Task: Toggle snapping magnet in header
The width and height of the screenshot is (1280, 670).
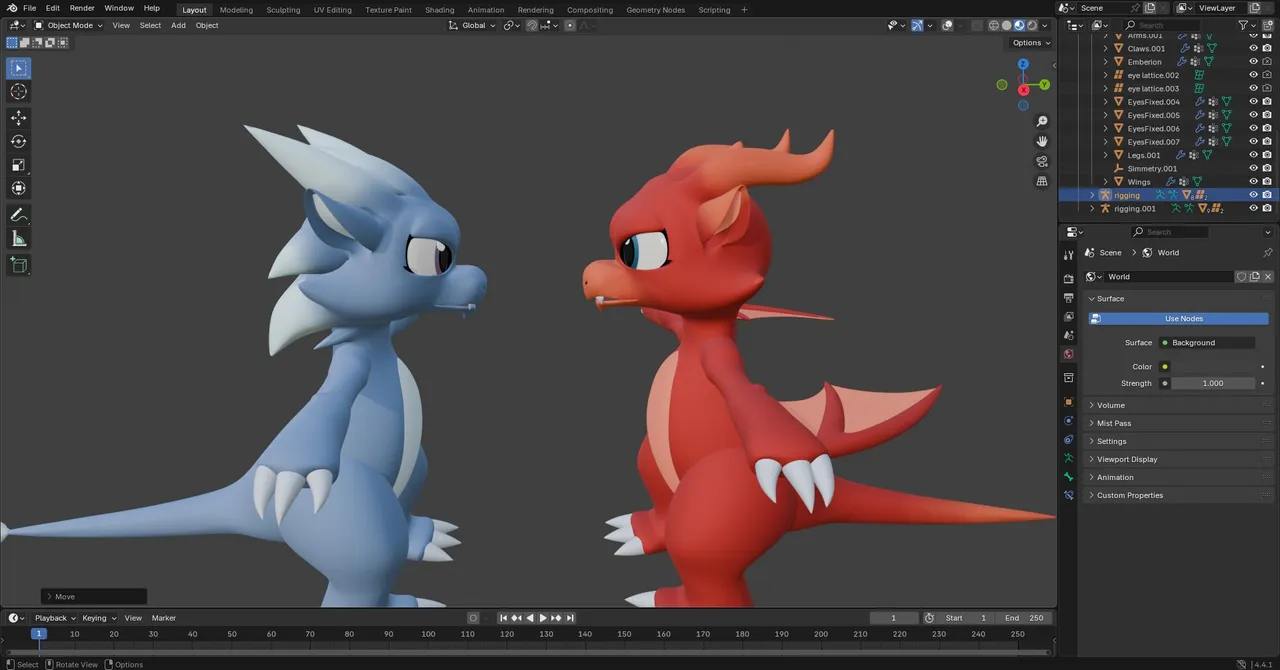Action: point(532,25)
